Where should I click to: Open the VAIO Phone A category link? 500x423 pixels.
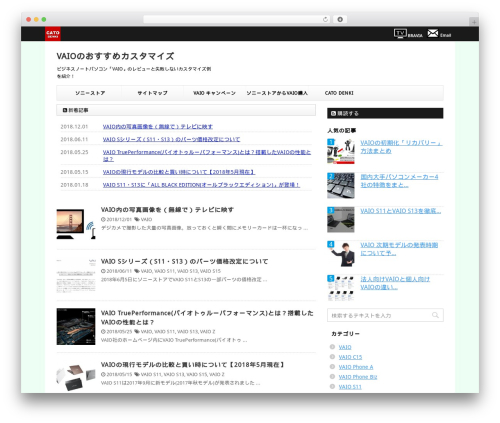pyautogui.click(x=356, y=367)
